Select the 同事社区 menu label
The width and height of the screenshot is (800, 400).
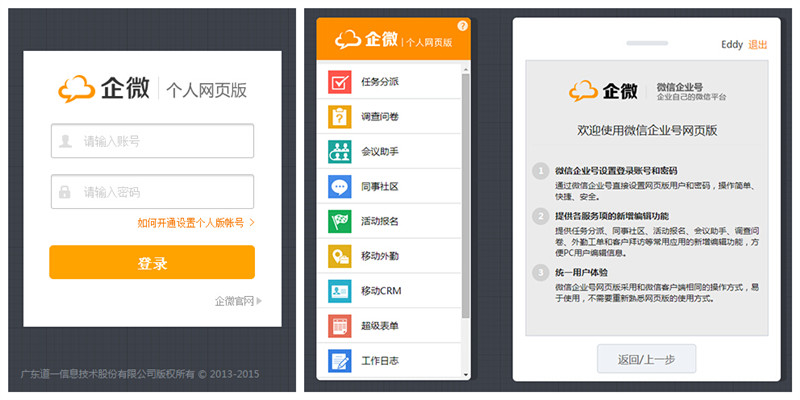(380, 186)
